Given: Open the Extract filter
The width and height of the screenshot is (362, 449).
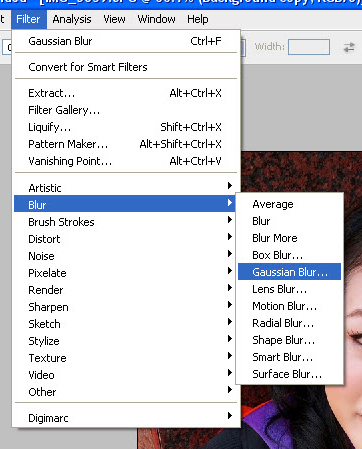Looking at the screenshot, I should pyautogui.click(x=126, y=93).
